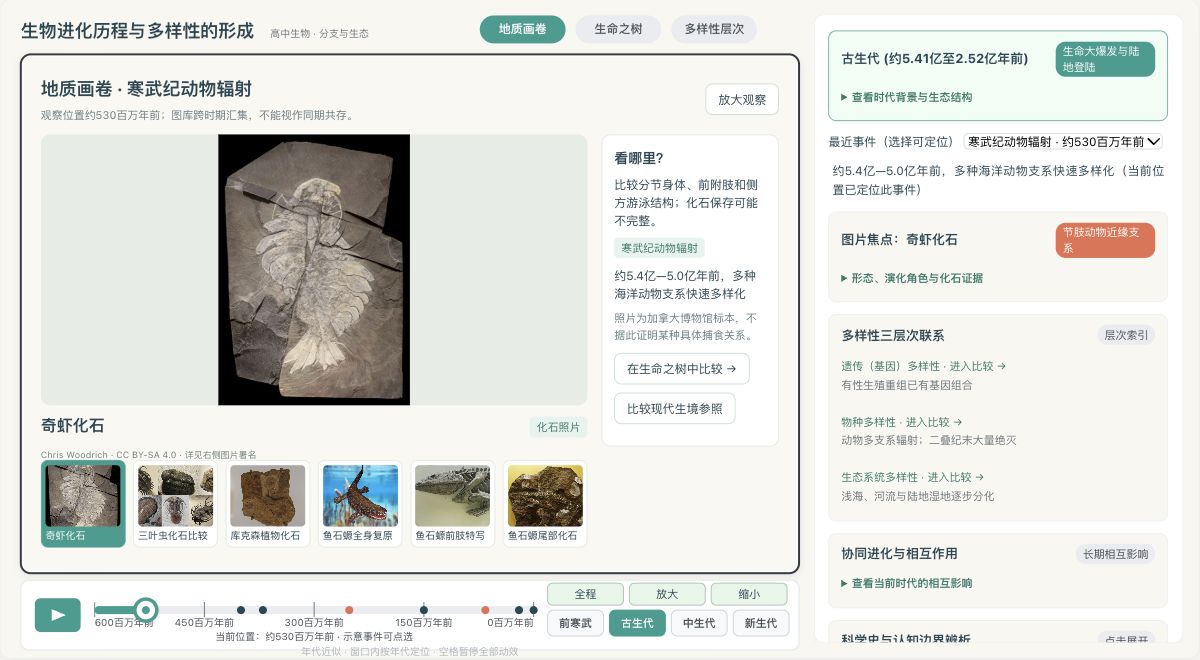Switch to the 地质画卷 tab
This screenshot has width=1200, height=660.
click(522, 29)
